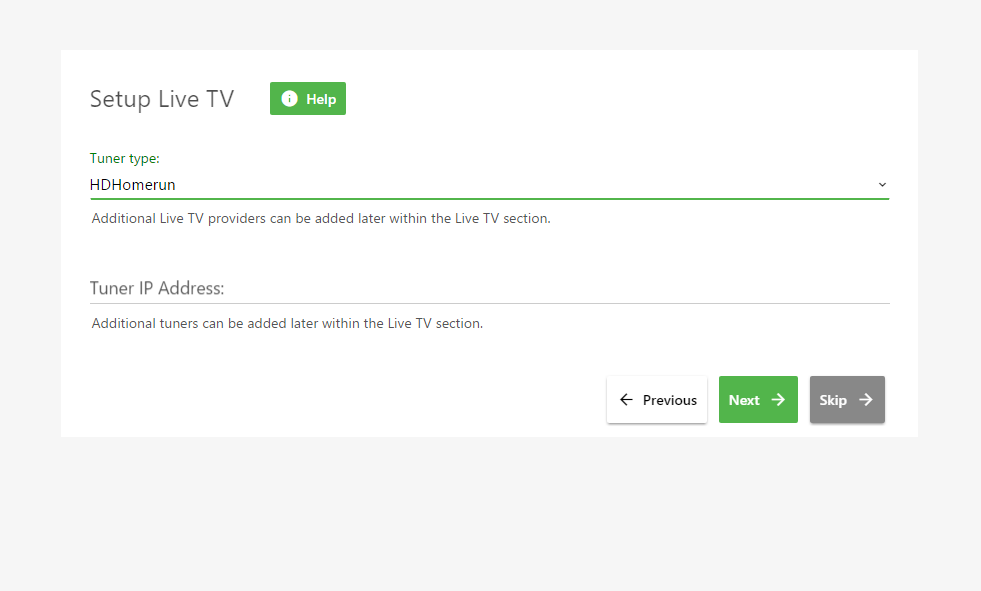Click empty line right of Tuner IP Address
981x591 pixels.
click(x=600, y=288)
